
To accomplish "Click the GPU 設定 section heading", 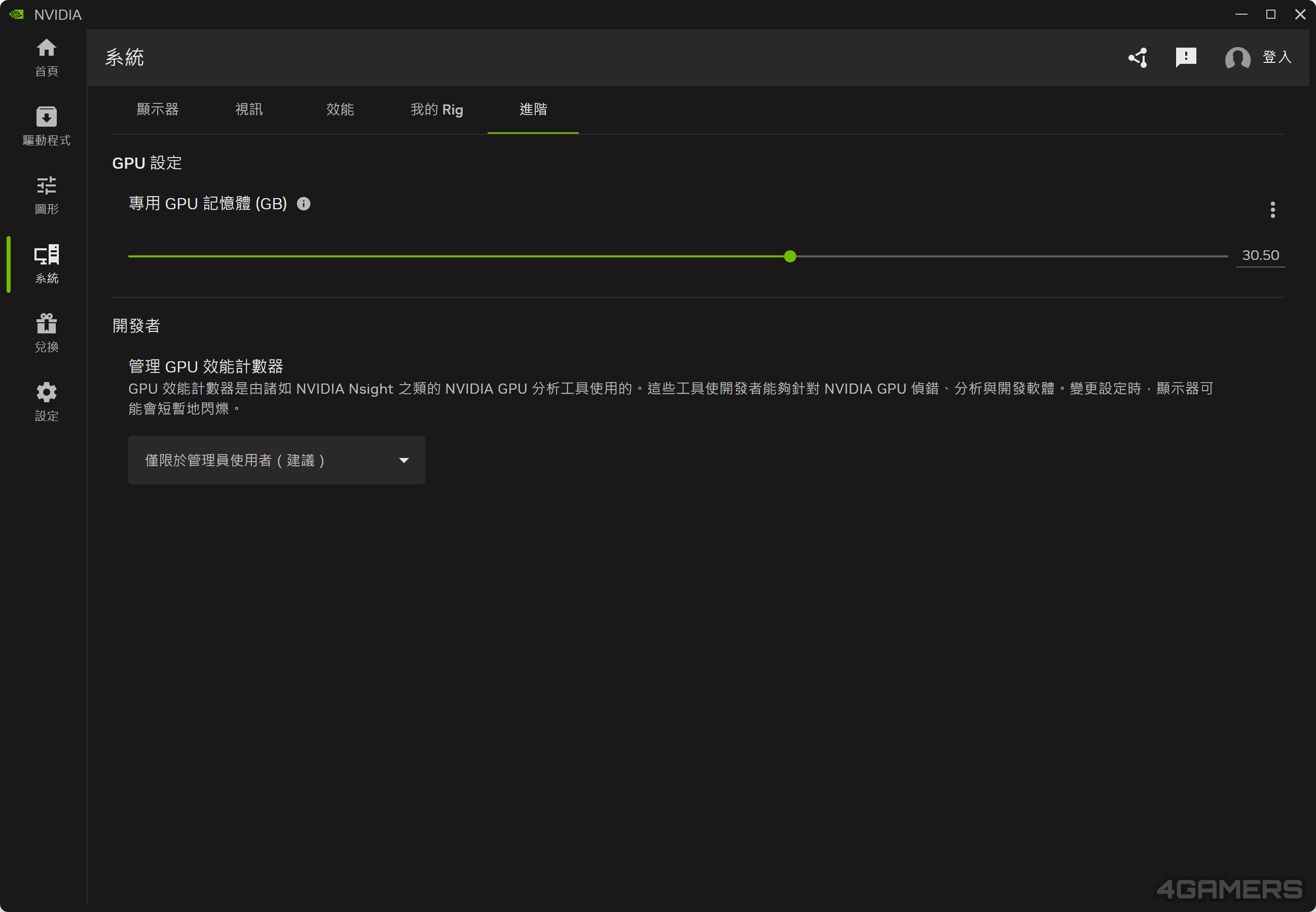I will 147,164.
